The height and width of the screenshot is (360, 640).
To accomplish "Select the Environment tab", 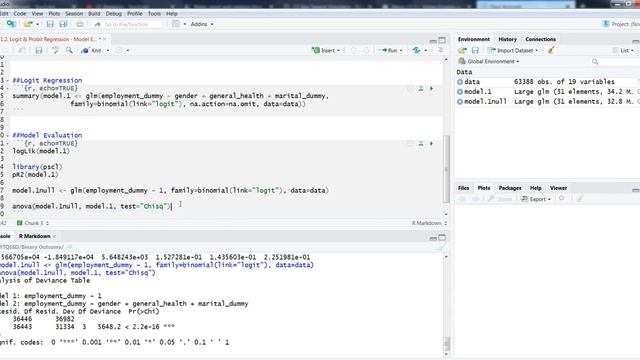I will click(x=473, y=39).
